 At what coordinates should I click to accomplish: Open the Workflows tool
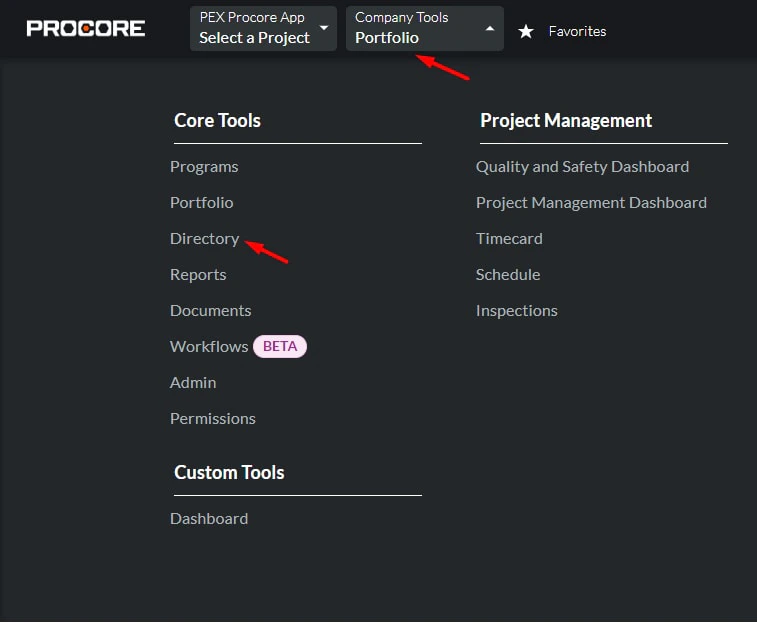(209, 347)
